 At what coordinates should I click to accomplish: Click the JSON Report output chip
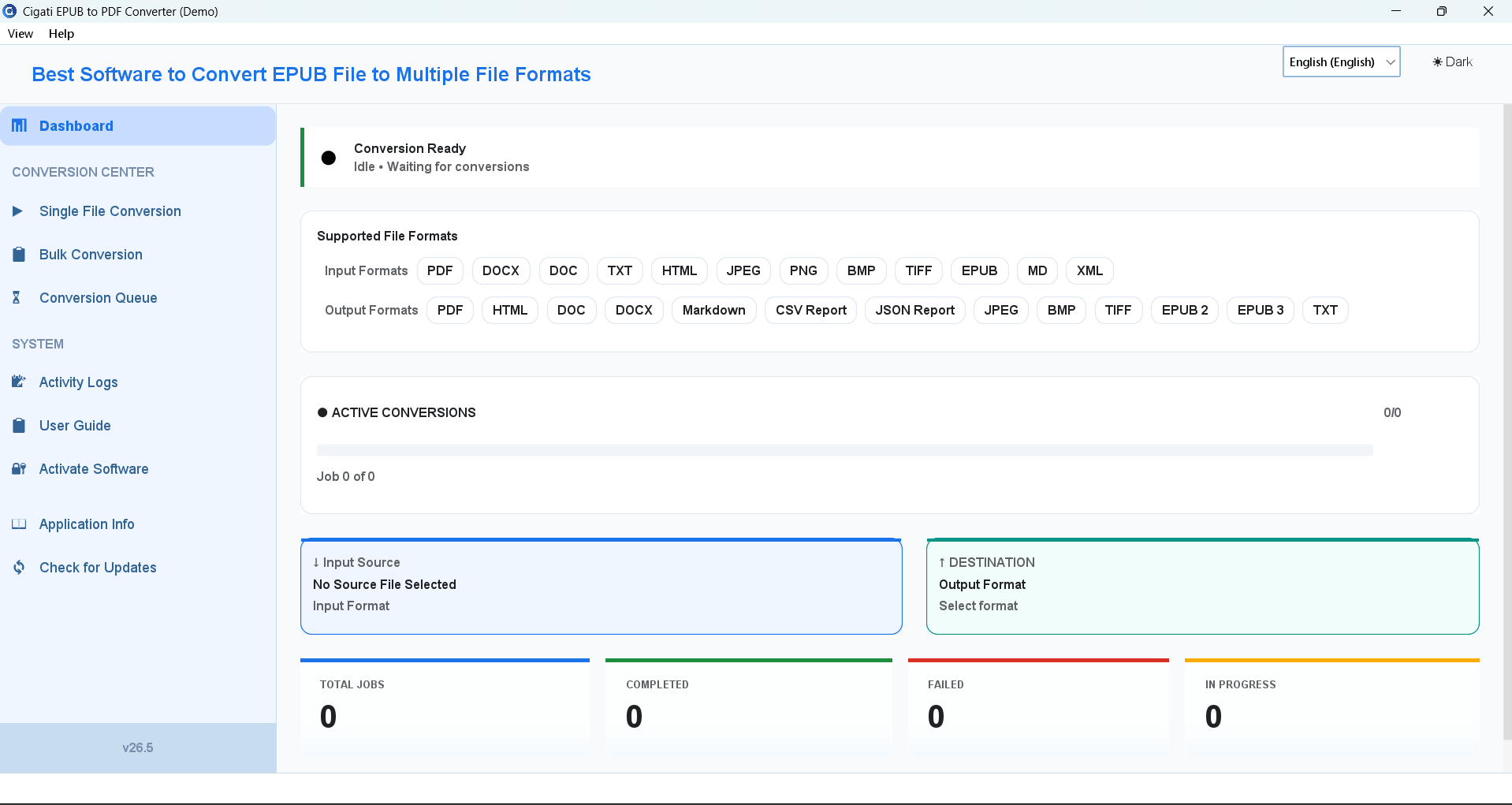coord(914,310)
